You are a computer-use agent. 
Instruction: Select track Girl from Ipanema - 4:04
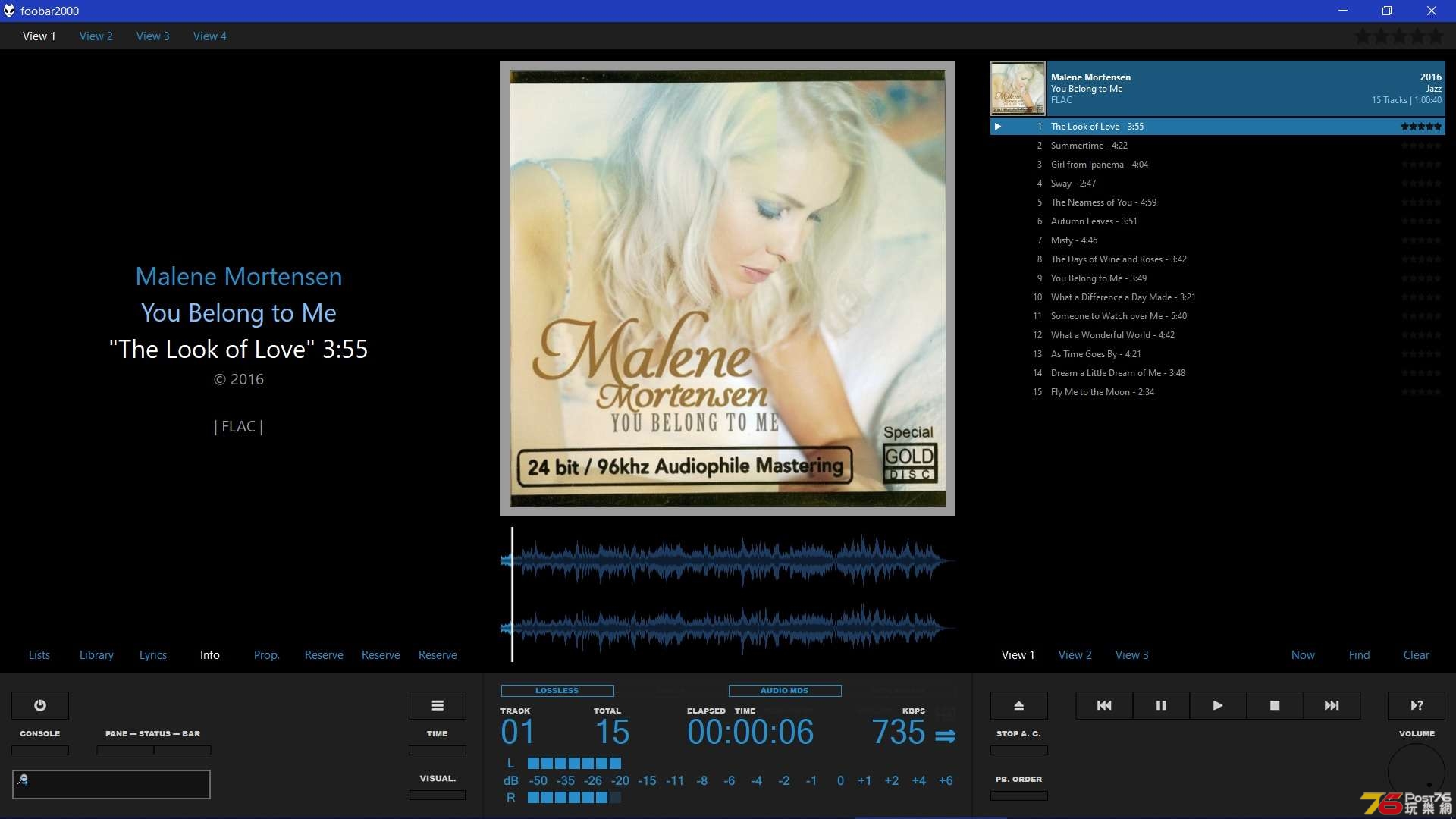(1218, 165)
